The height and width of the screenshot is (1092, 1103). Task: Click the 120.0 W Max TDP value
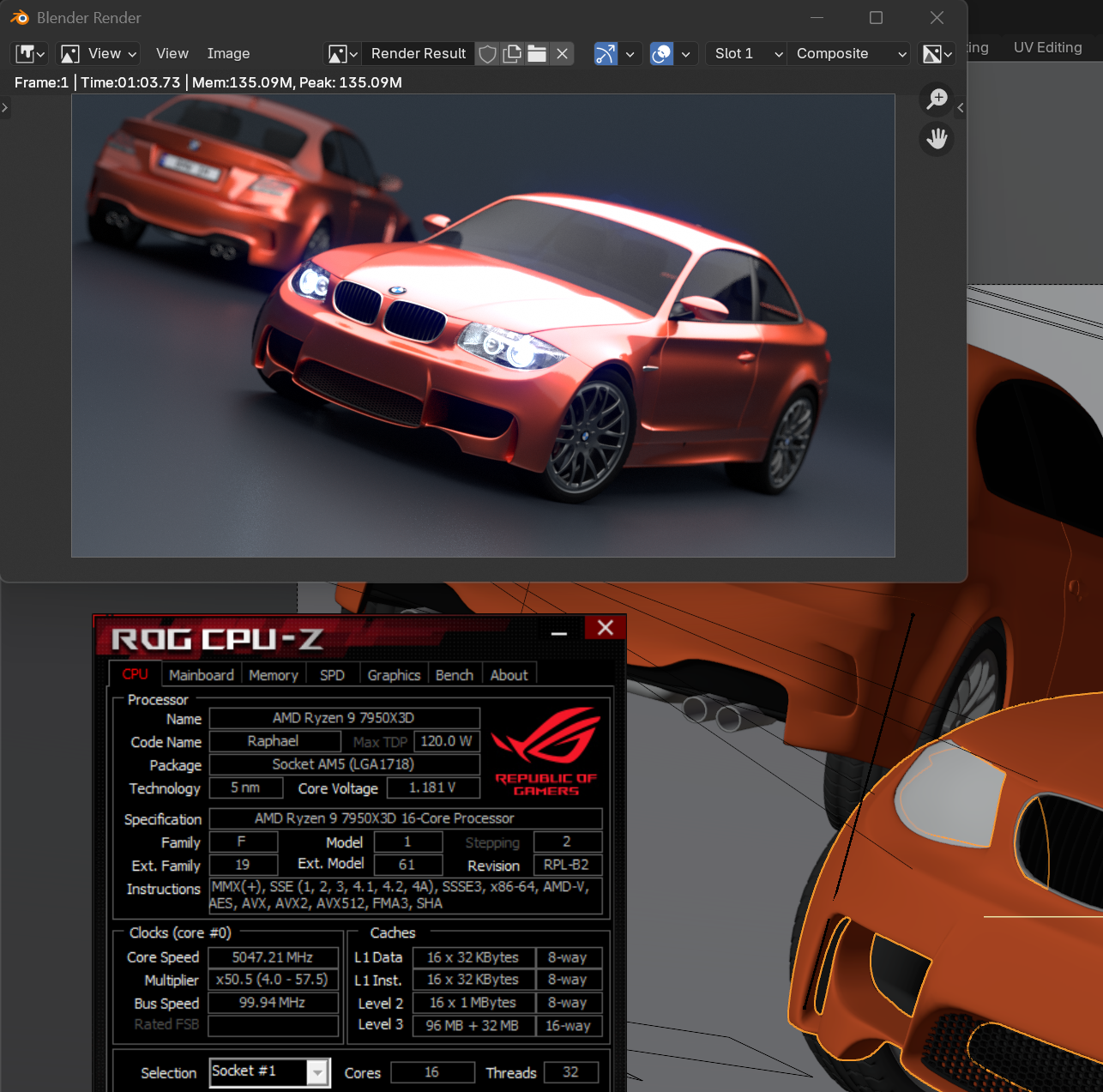(446, 741)
